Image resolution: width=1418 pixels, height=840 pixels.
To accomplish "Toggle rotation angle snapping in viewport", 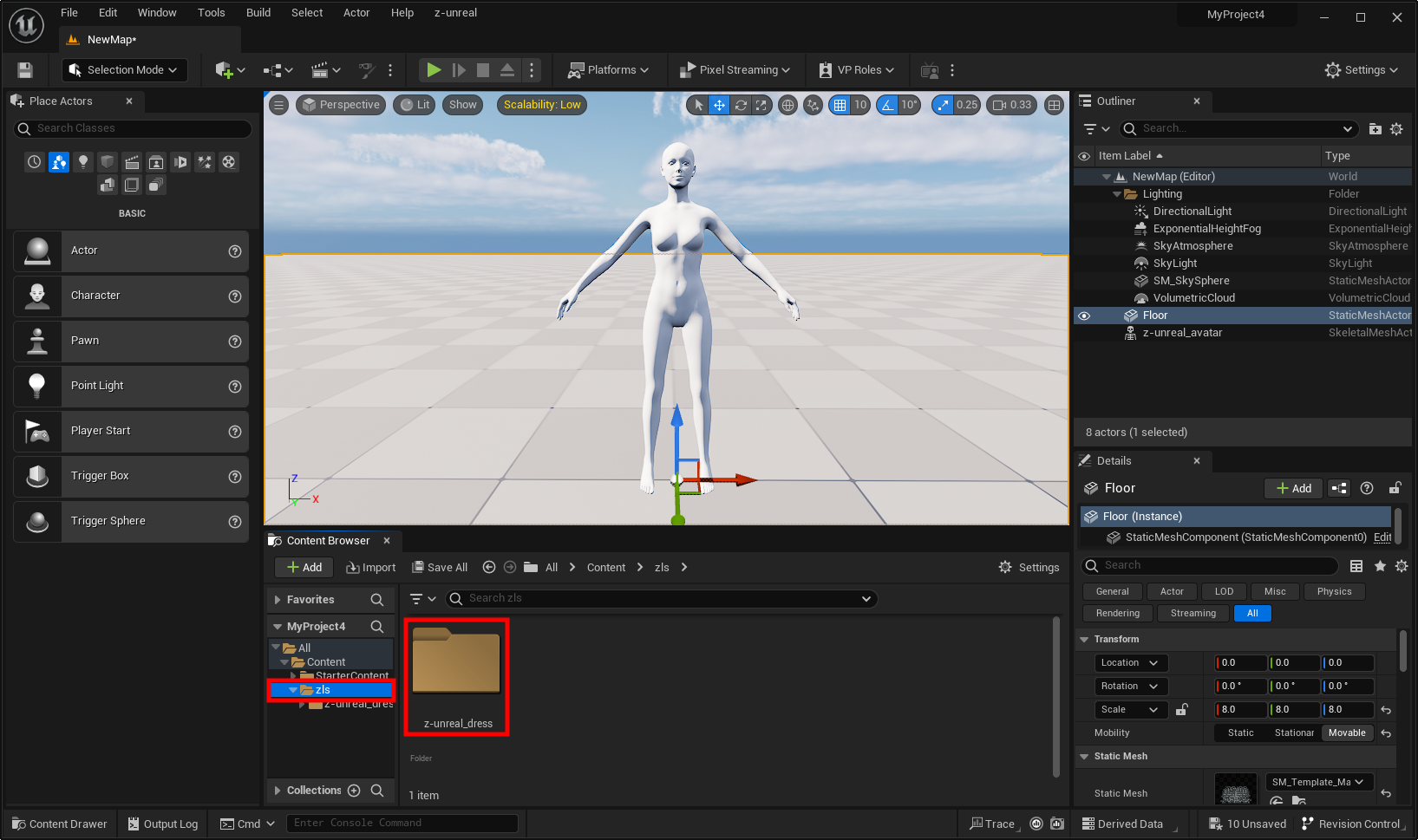I will pyautogui.click(x=887, y=105).
